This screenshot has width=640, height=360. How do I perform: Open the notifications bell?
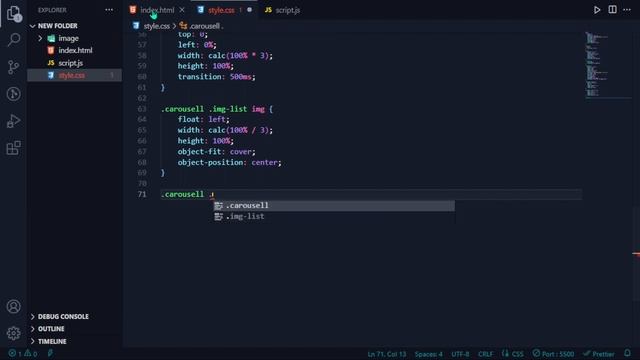[x=627, y=353]
